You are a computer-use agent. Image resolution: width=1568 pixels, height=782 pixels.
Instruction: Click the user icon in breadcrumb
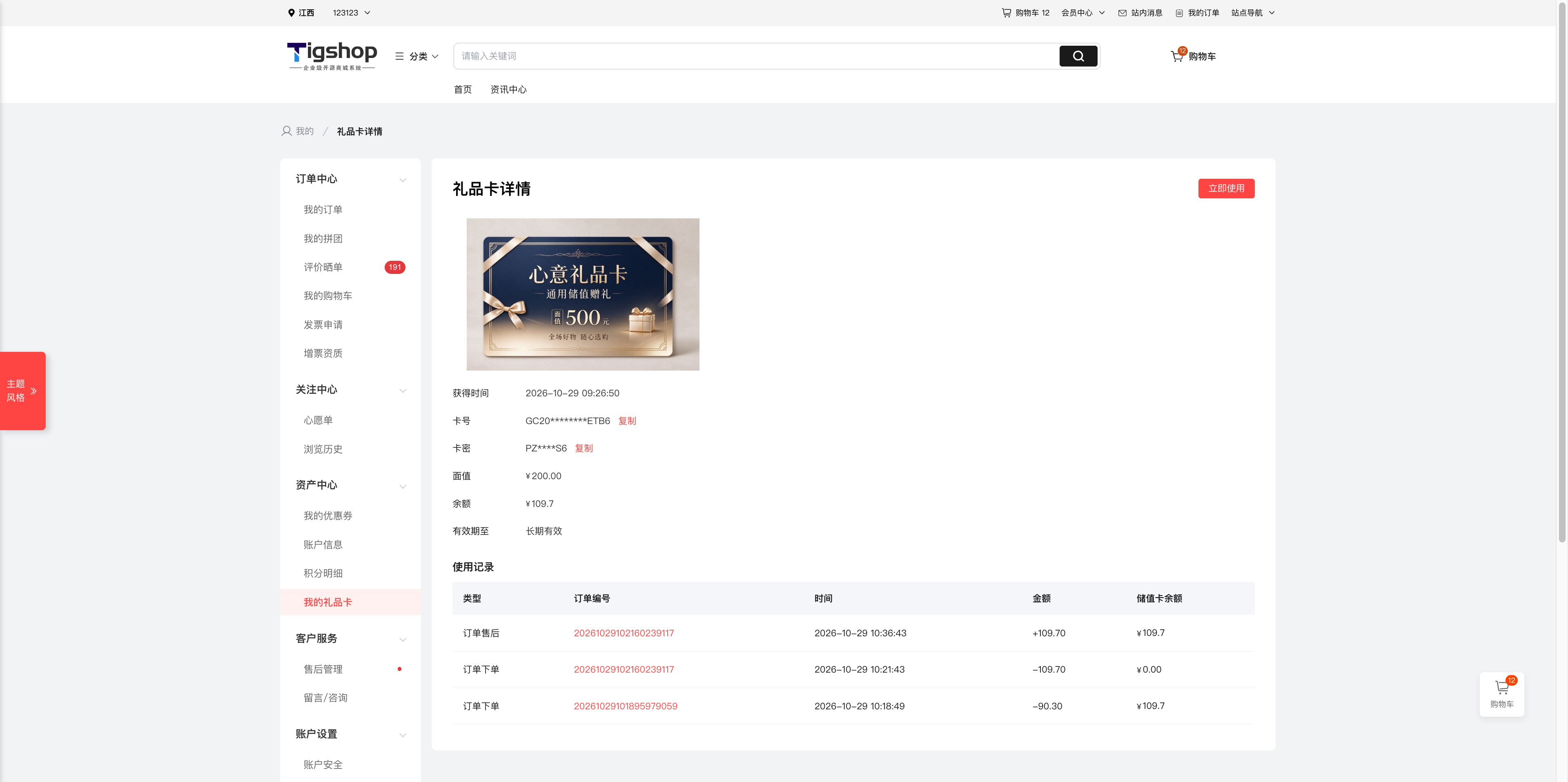pyautogui.click(x=287, y=131)
